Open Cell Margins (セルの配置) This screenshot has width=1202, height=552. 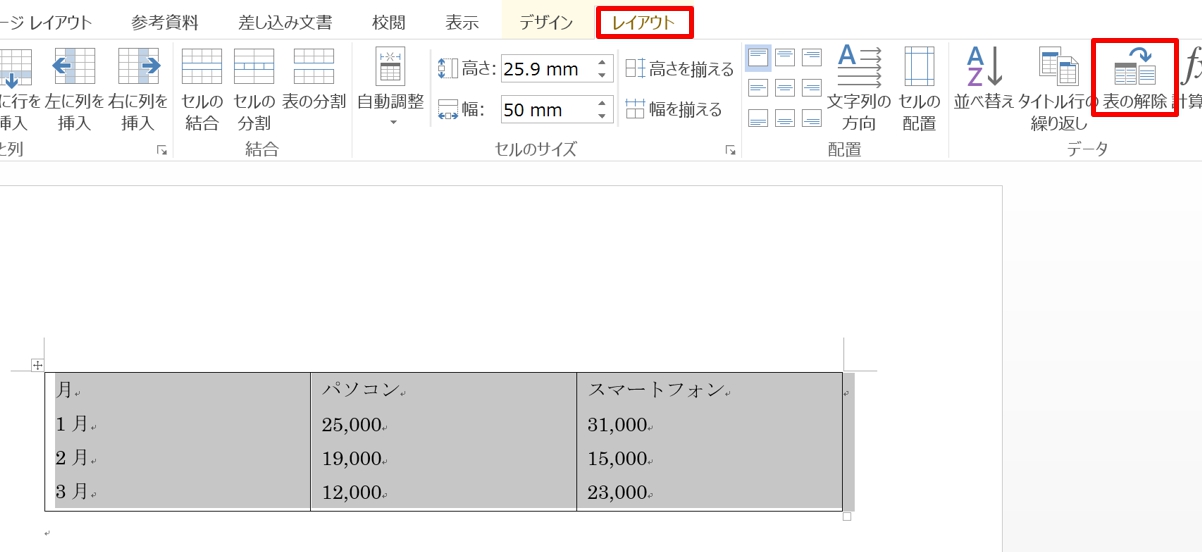point(918,89)
